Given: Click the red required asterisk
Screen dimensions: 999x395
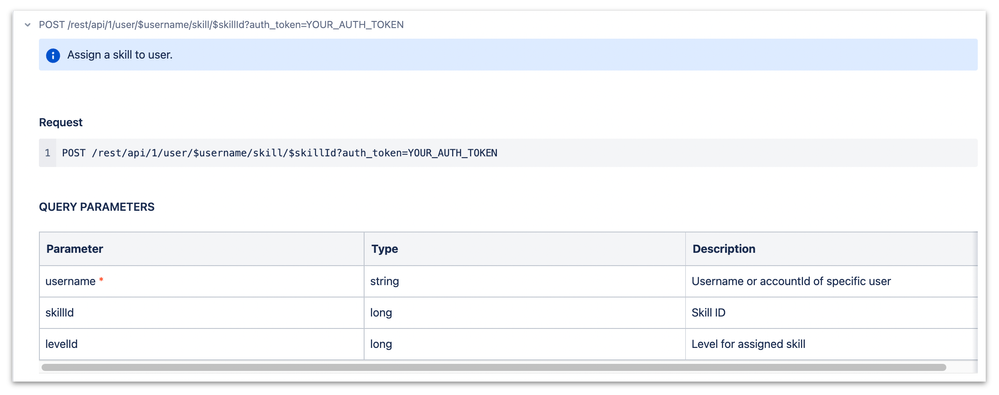Looking at the screenshot, I should pos(101,280).
